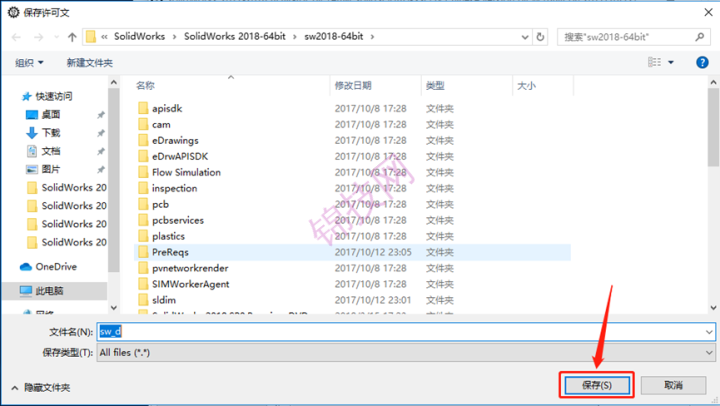720x406 pixels.
Task: Open recent locations dropdown arrow
Action: click(56, 37)
